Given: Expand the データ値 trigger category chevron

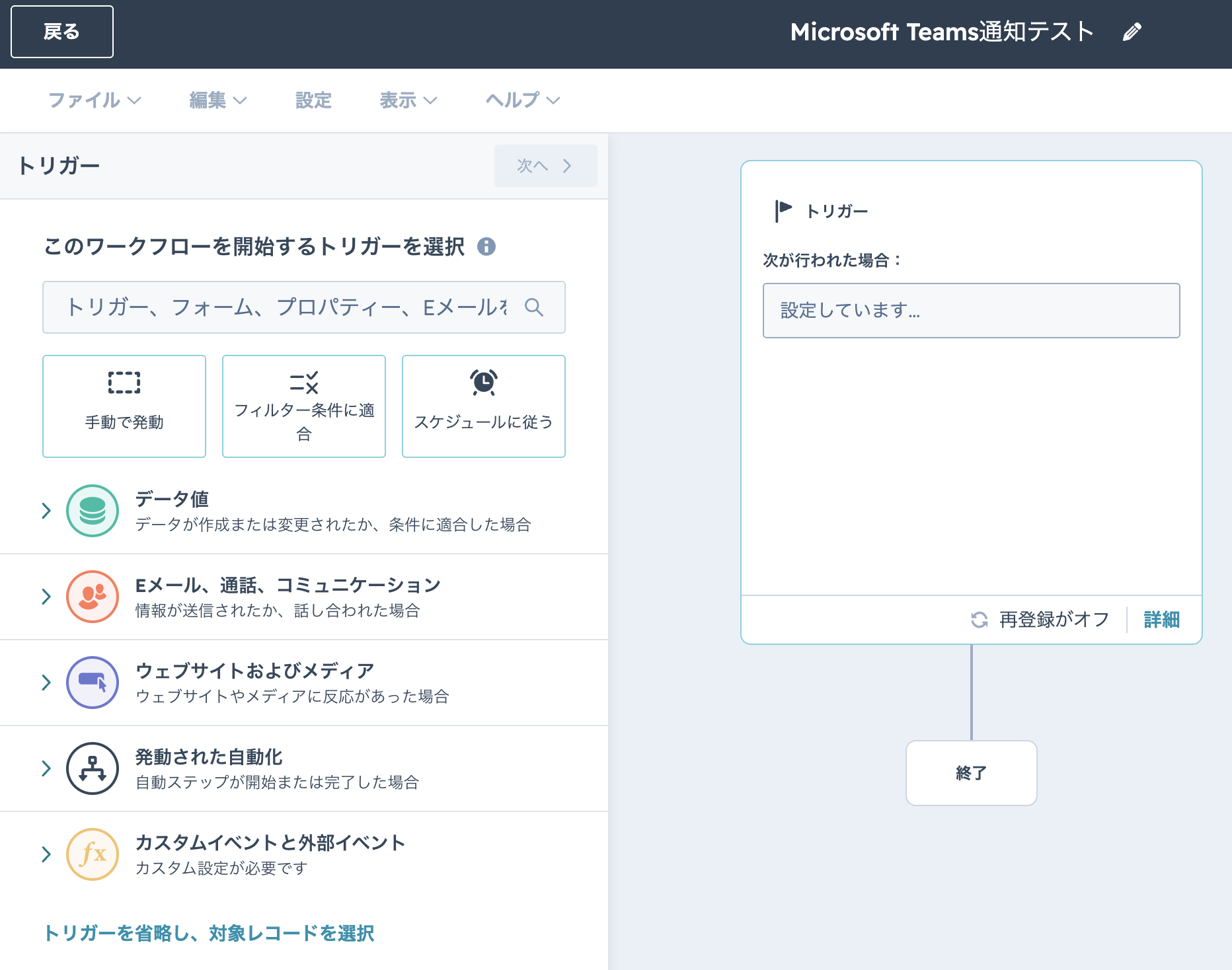Looking at the screenshot, I should [x=46, y=511].
